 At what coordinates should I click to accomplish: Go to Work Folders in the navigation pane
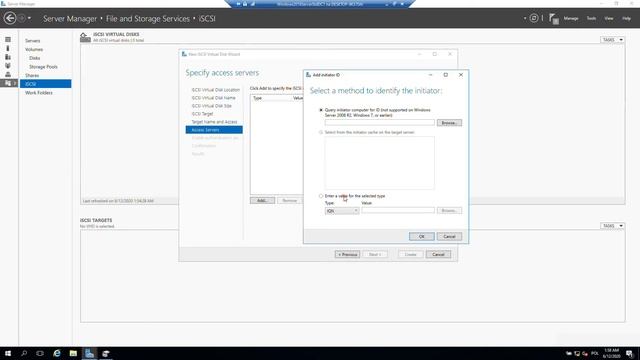(x=39, y=93)
